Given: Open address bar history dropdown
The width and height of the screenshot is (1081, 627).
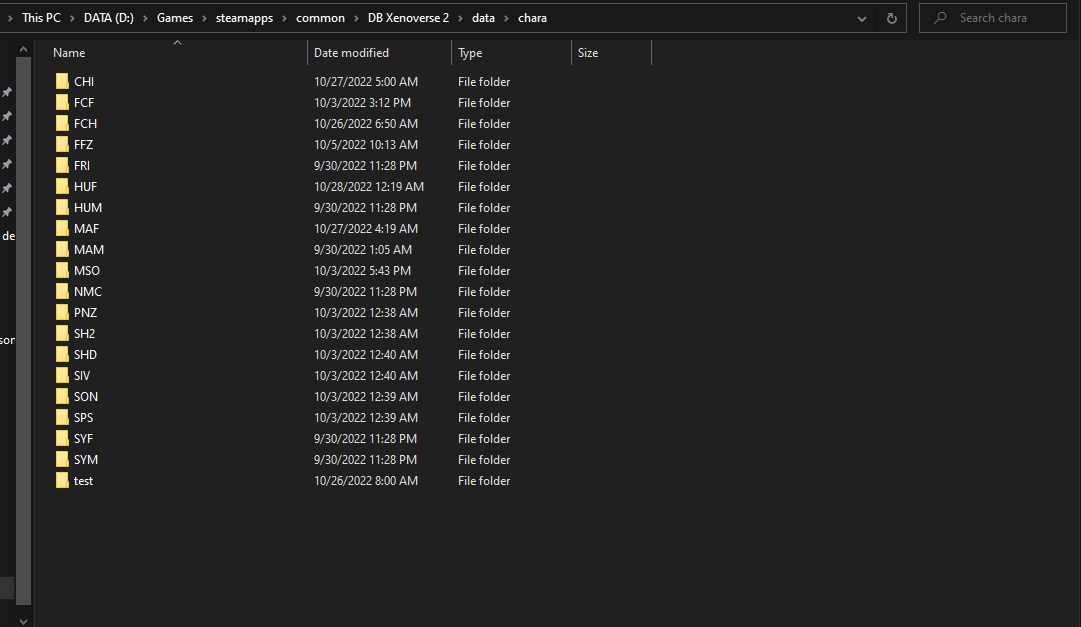Looking at the screenshot, I should (861, 19).
